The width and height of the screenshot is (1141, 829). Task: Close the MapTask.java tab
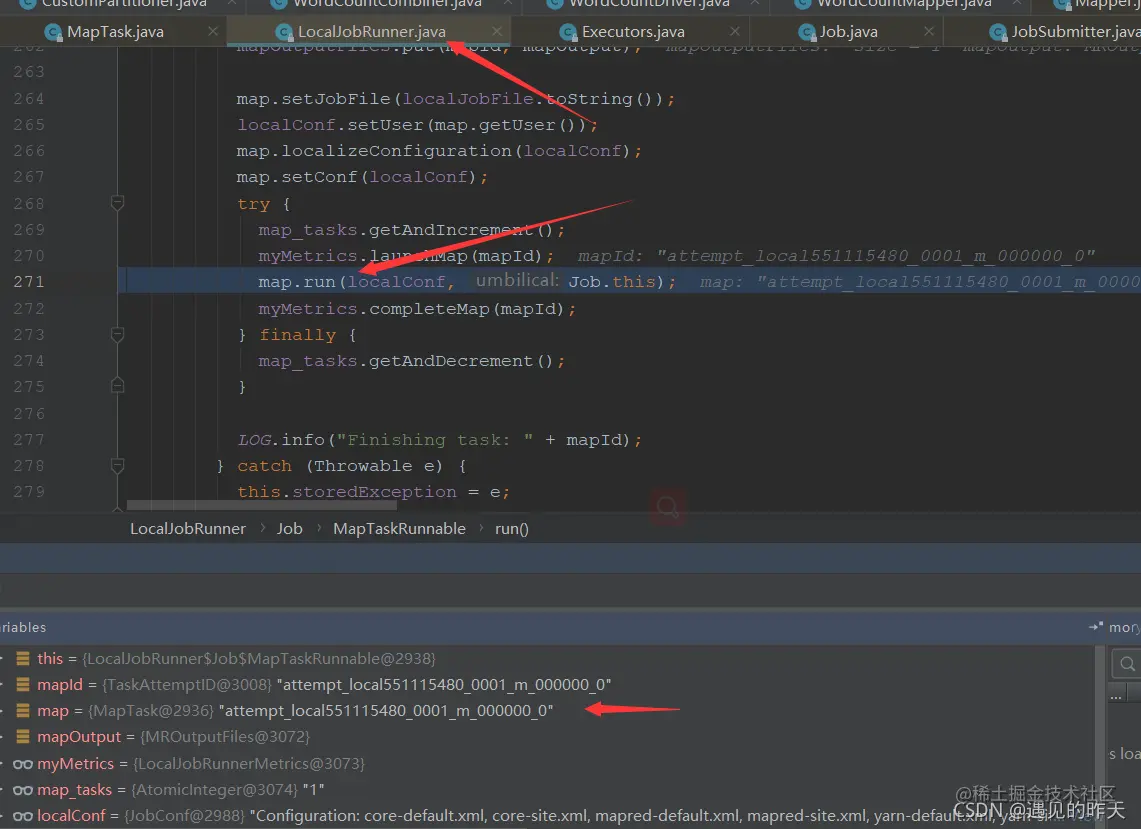(x=212, y=31)
